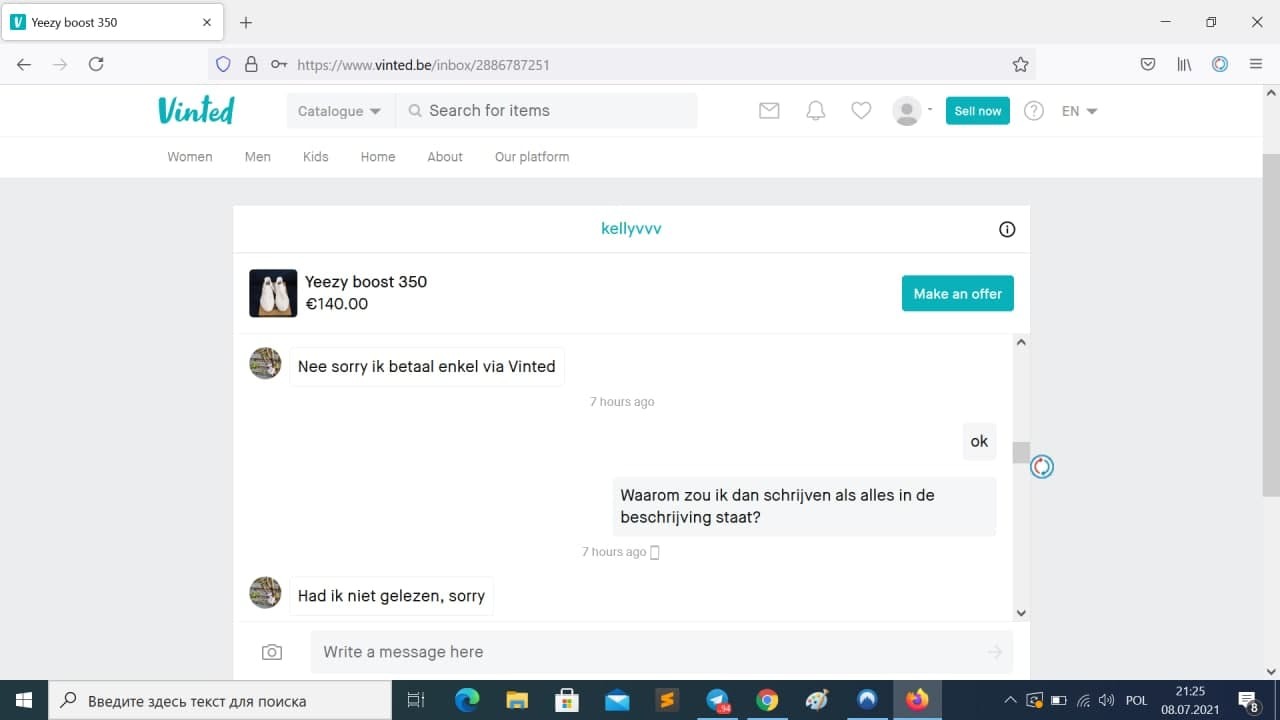Switch keyboard language POL indicator
The height and width of the screenshot is (720, 1280).
[x=1137, y=701]
